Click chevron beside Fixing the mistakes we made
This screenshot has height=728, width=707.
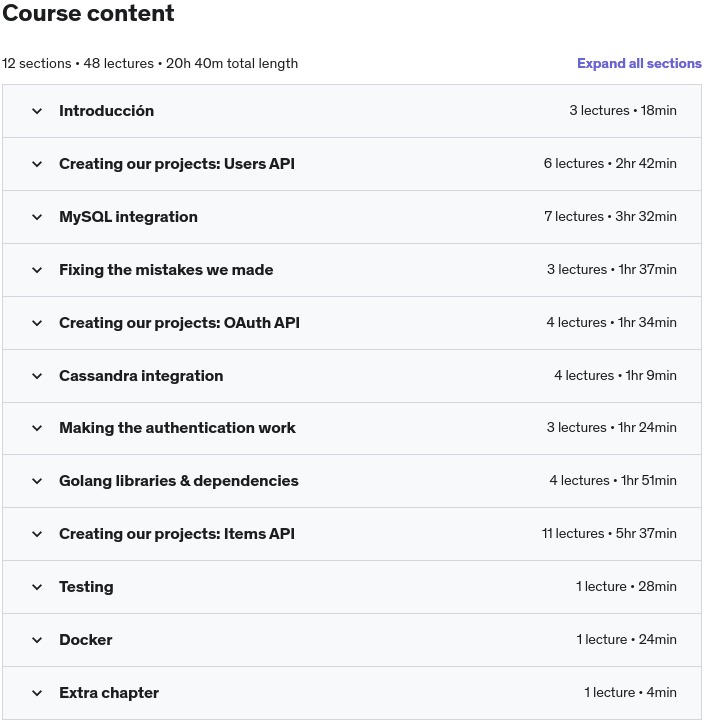(x=37, y=270)
